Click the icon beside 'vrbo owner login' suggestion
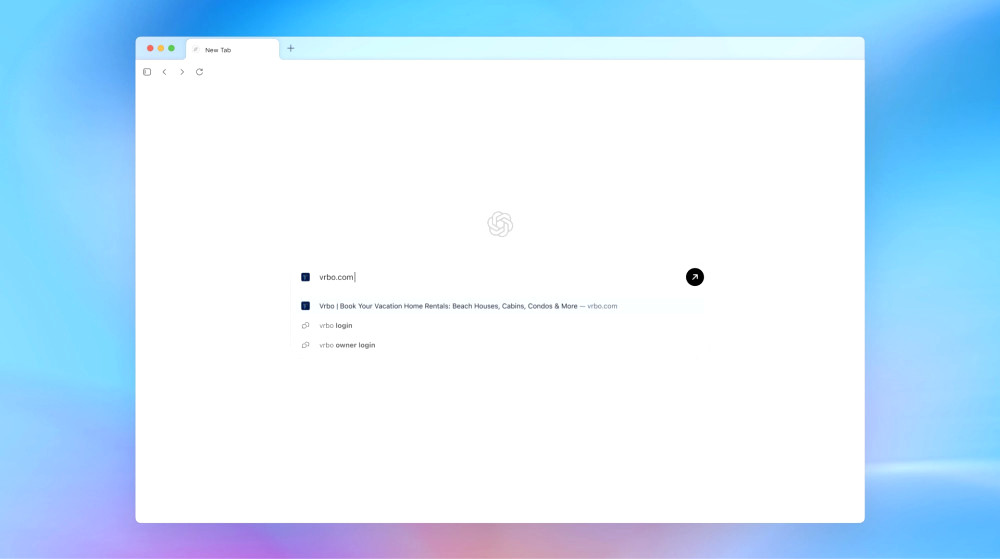 tap(305, 345)
